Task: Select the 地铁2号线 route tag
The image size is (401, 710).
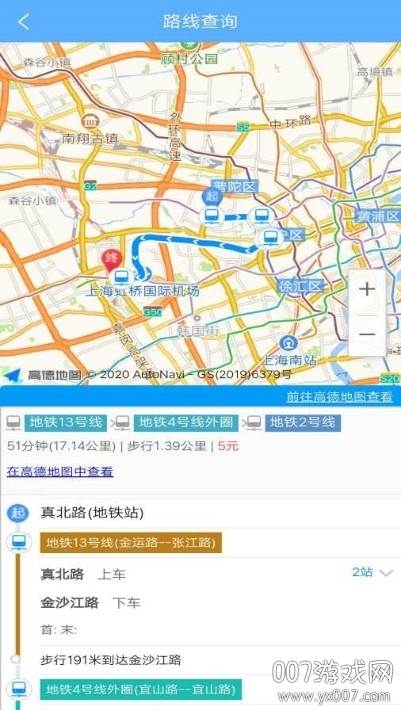Action: coord(303,422)
